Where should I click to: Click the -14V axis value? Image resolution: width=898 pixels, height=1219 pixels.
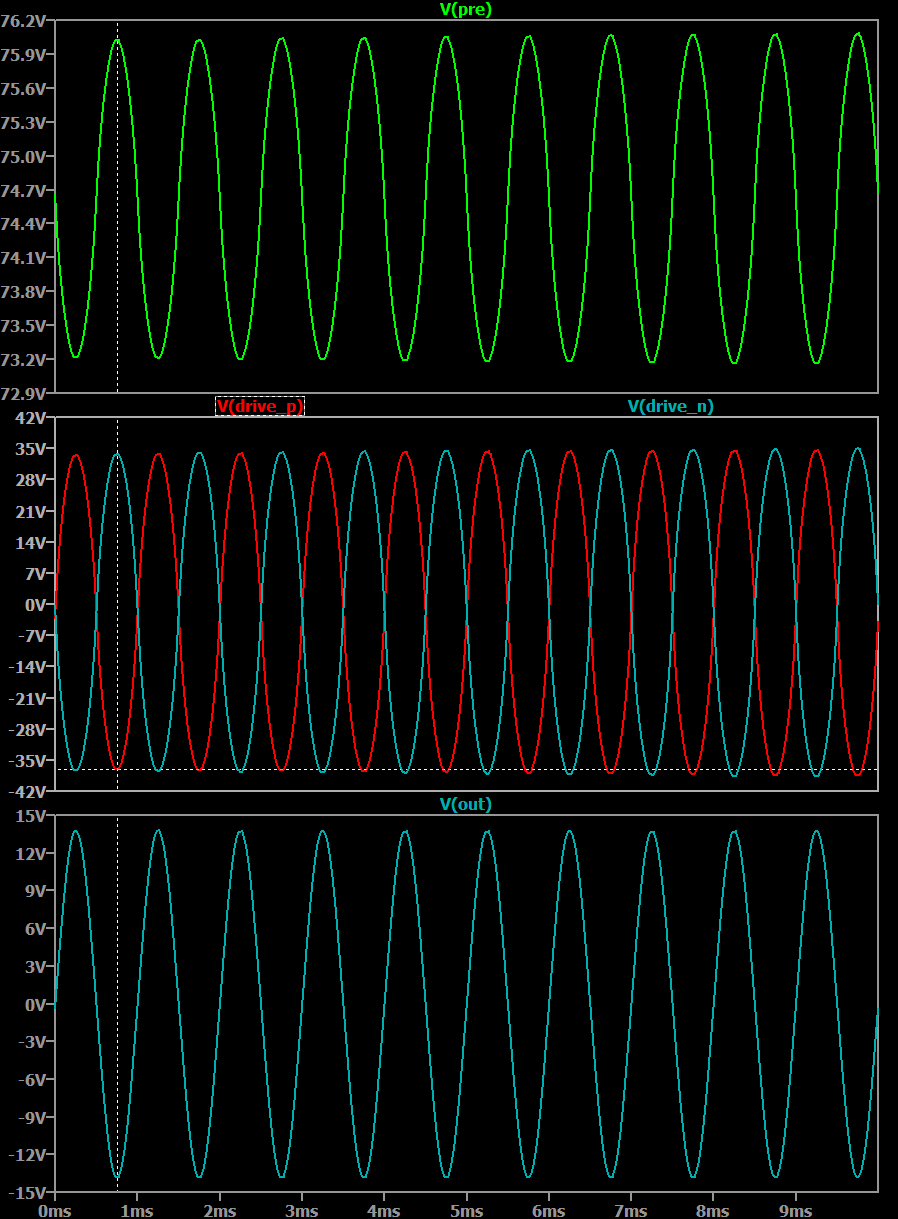(28, 667)
